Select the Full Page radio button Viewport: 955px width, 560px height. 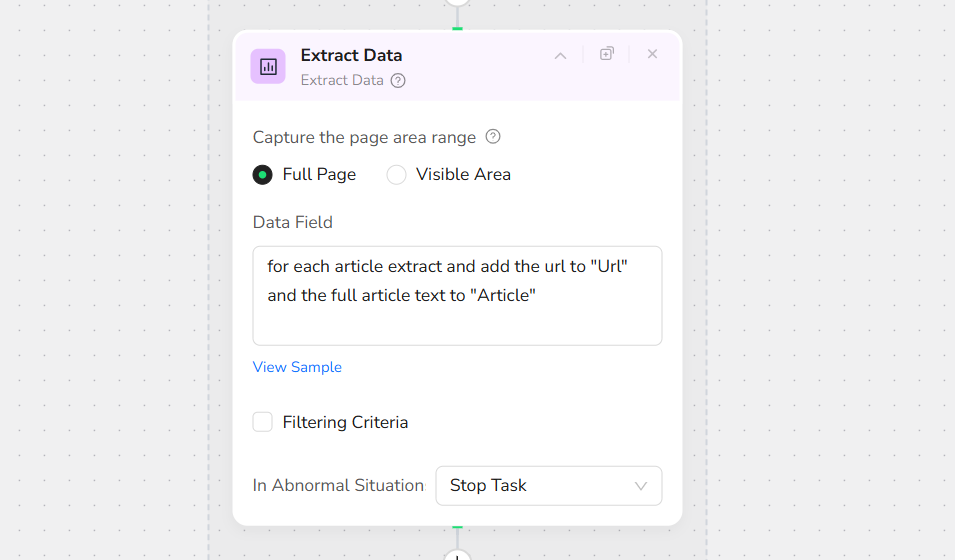pos(263,175)
